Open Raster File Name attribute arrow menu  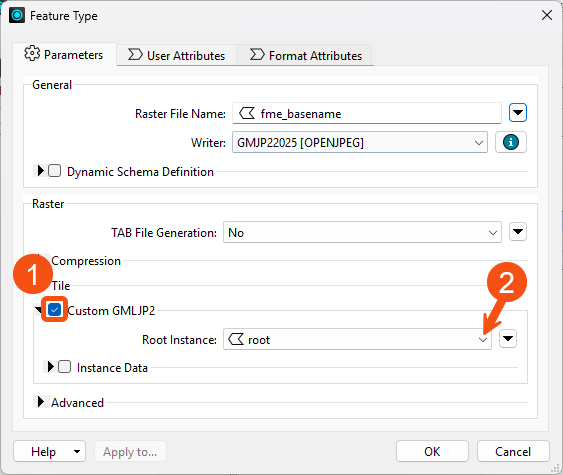[518, 113]
